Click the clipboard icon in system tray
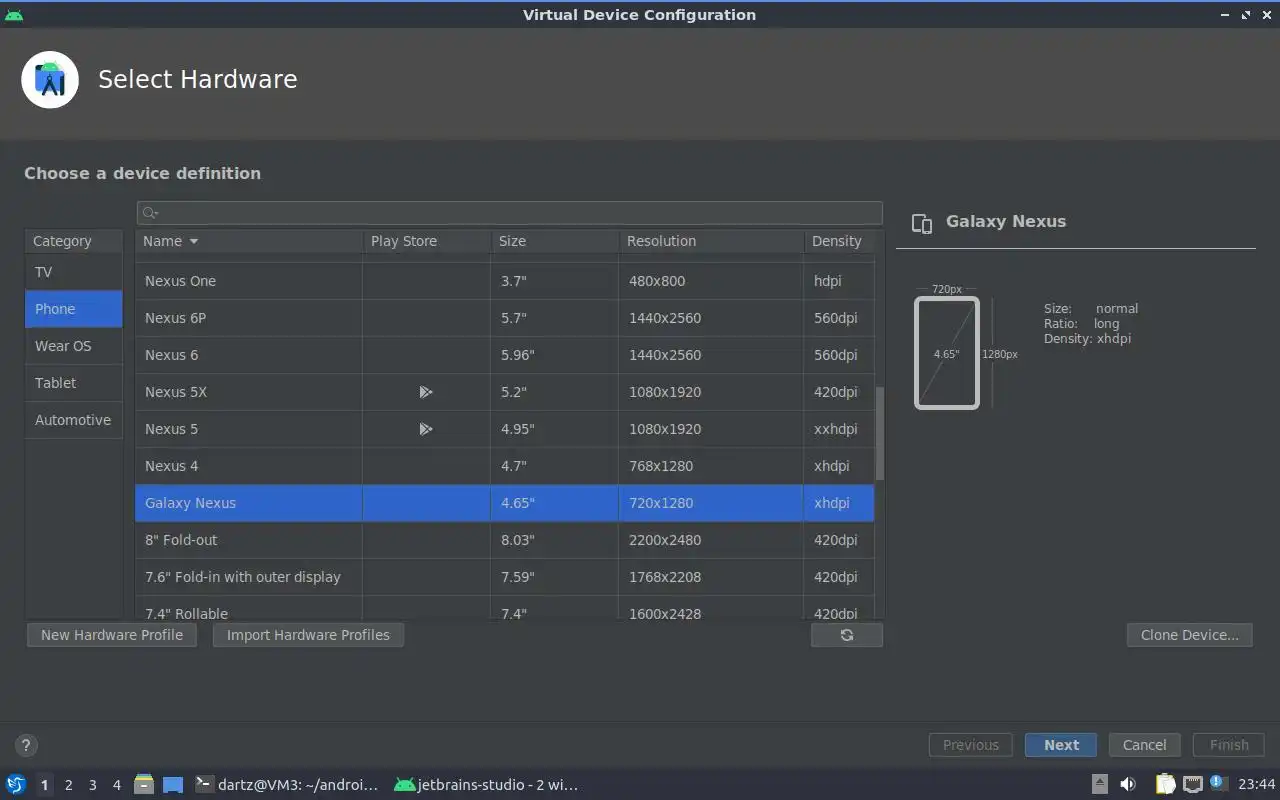Image resolution: width=1280 pixels, height=800 pixels. [x=1165, y=785]
